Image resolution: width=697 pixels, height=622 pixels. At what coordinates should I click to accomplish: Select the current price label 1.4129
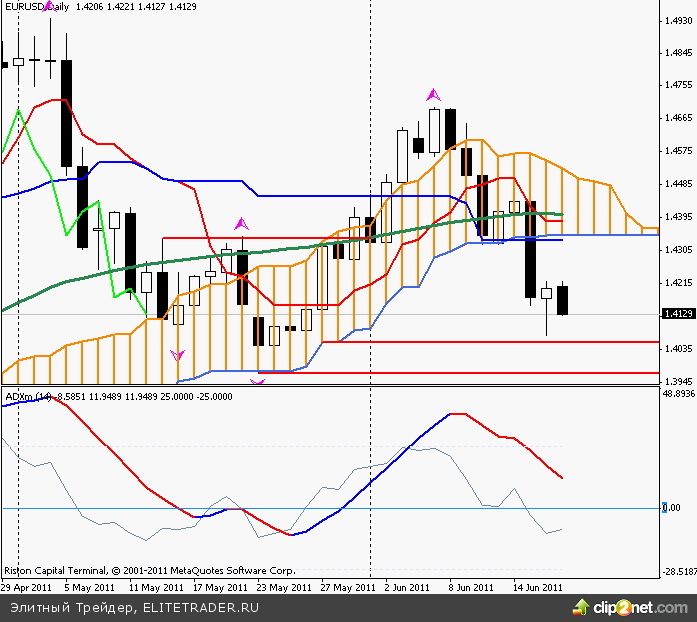click(x=677, y=314)
